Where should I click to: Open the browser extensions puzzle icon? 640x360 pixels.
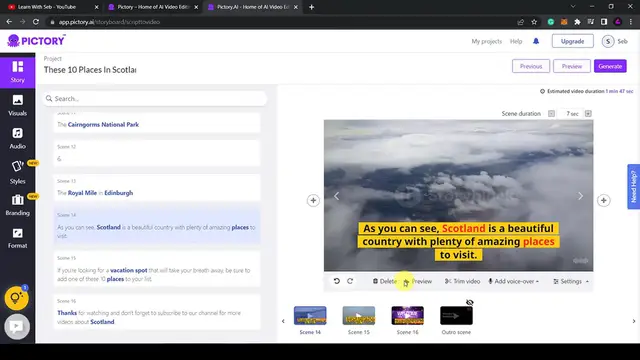click(577, 22)
